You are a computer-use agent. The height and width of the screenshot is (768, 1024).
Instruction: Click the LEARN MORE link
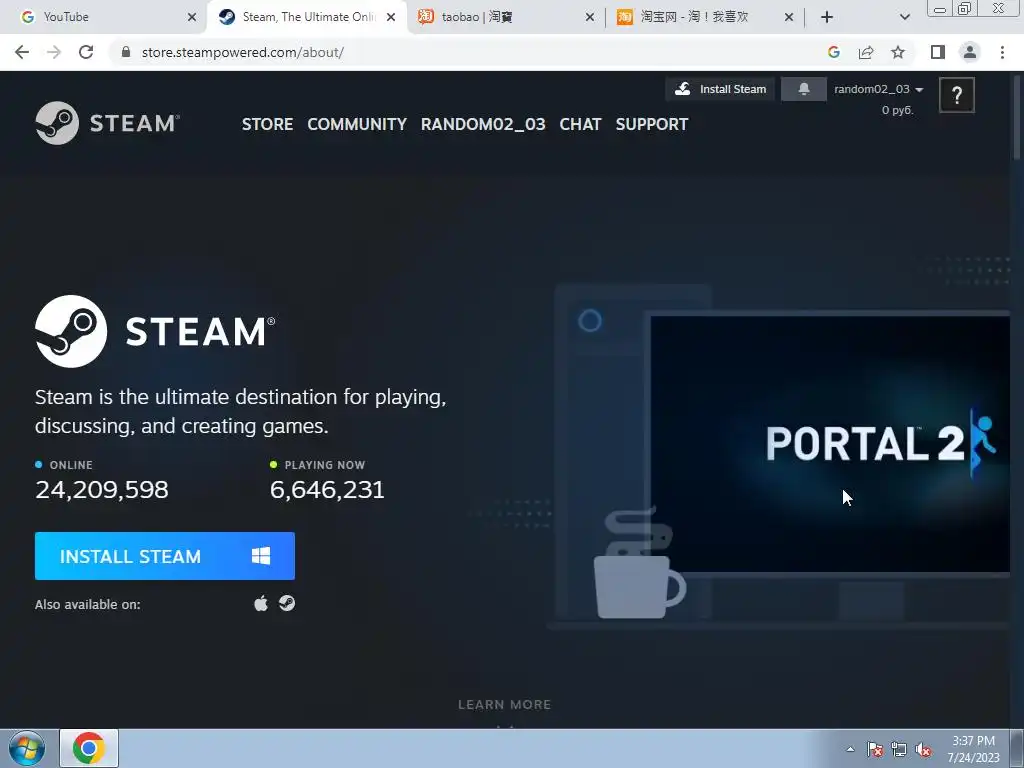504,705
